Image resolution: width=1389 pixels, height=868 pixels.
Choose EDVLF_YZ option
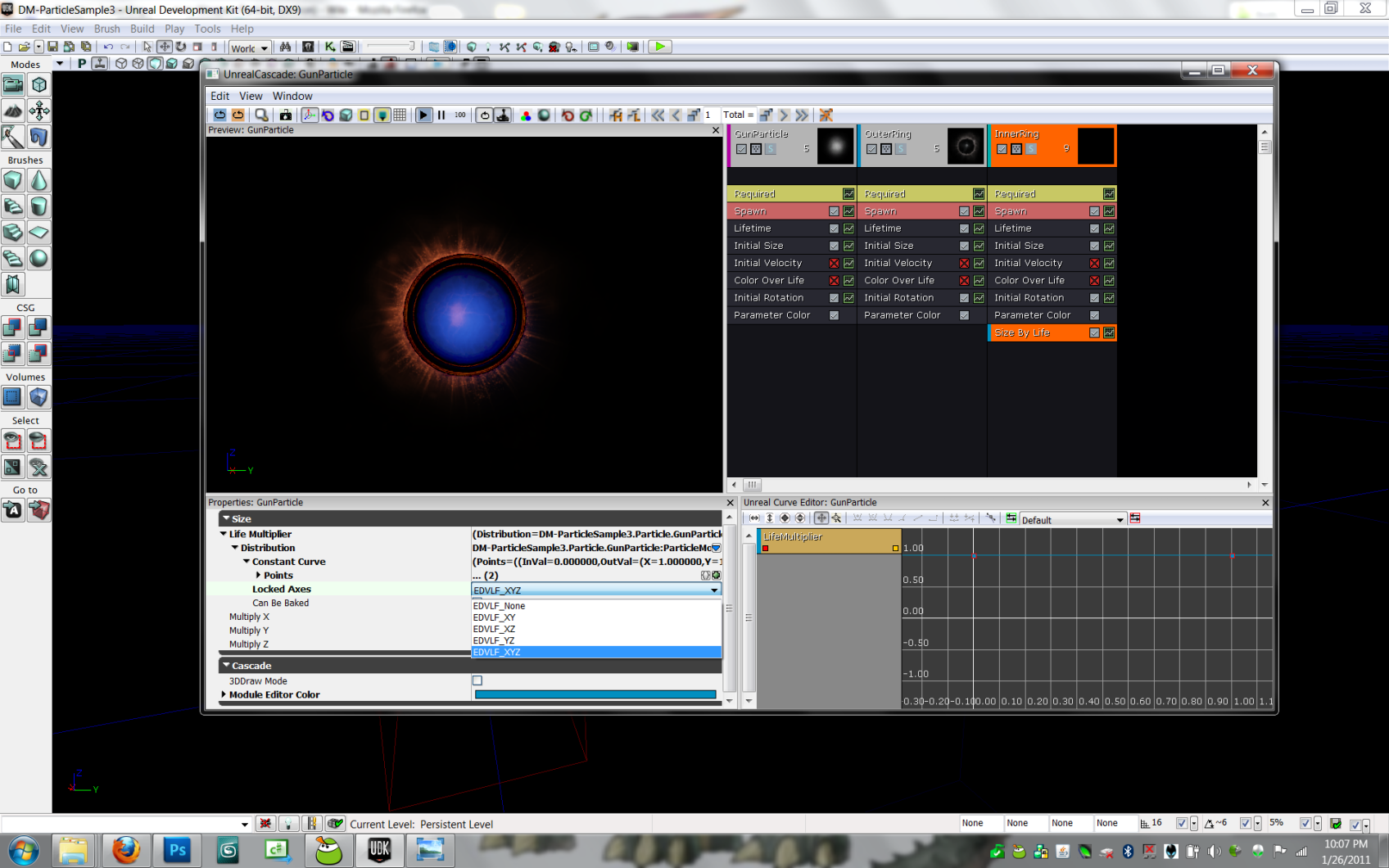(596, 640)
